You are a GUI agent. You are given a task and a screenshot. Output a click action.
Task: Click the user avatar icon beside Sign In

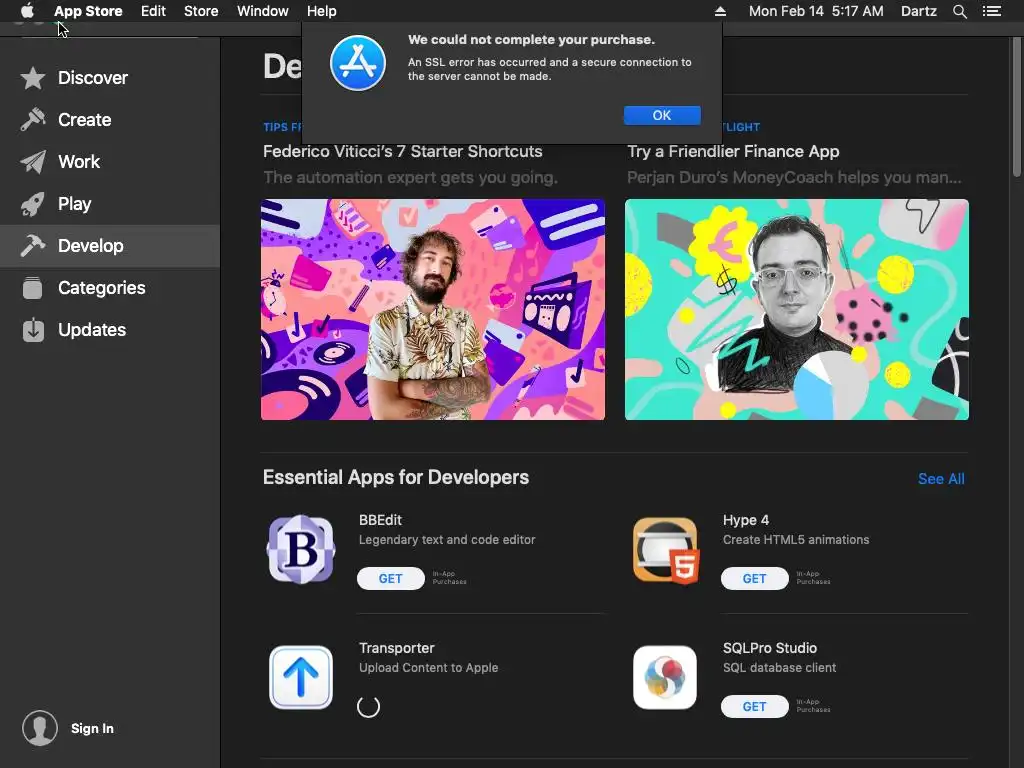[40, 728]
